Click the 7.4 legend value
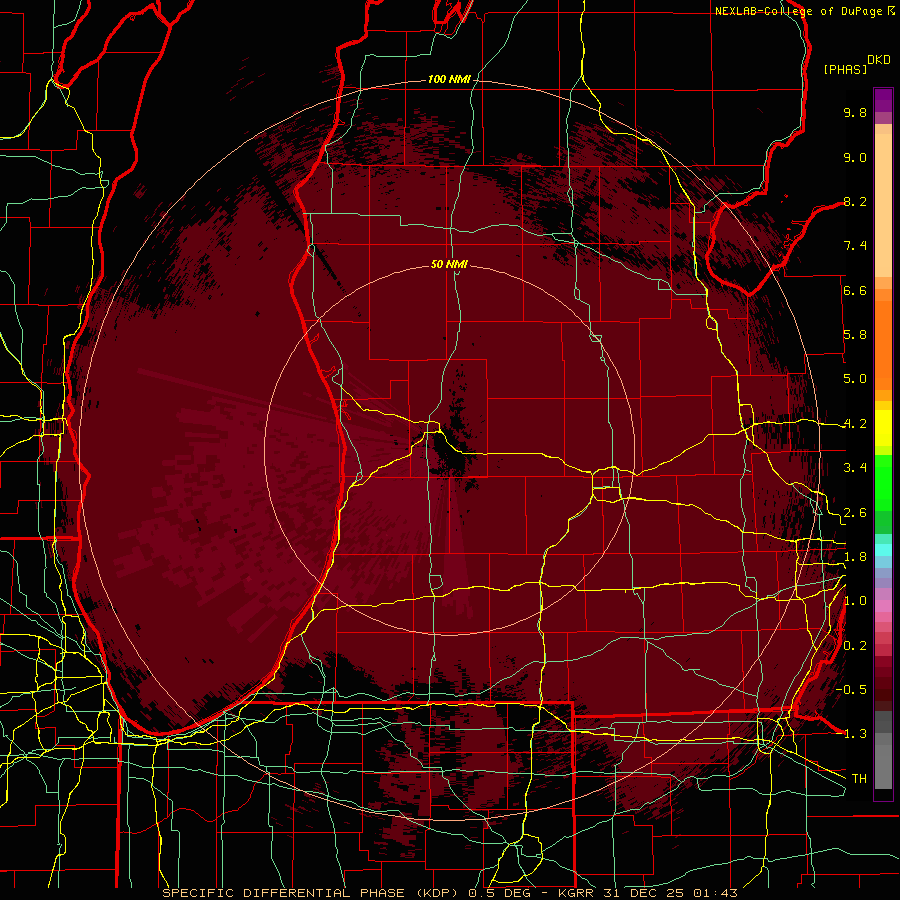 (855, 246)
